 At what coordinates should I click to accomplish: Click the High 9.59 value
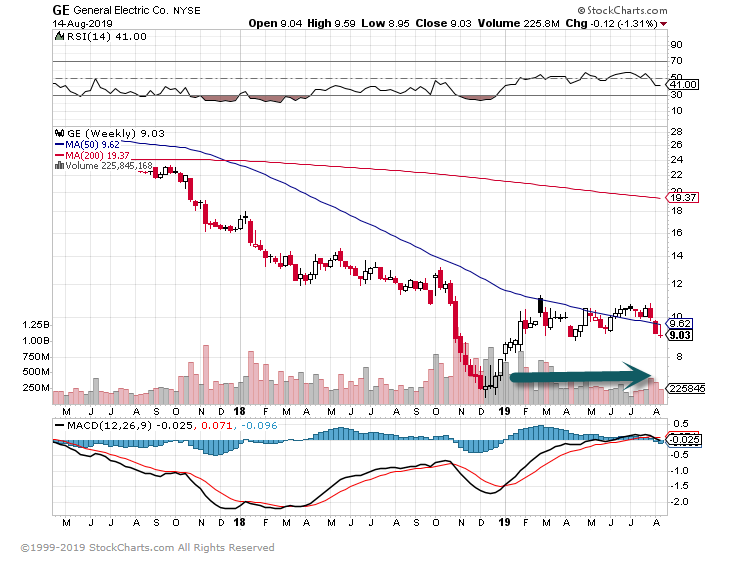pos(331,23)
